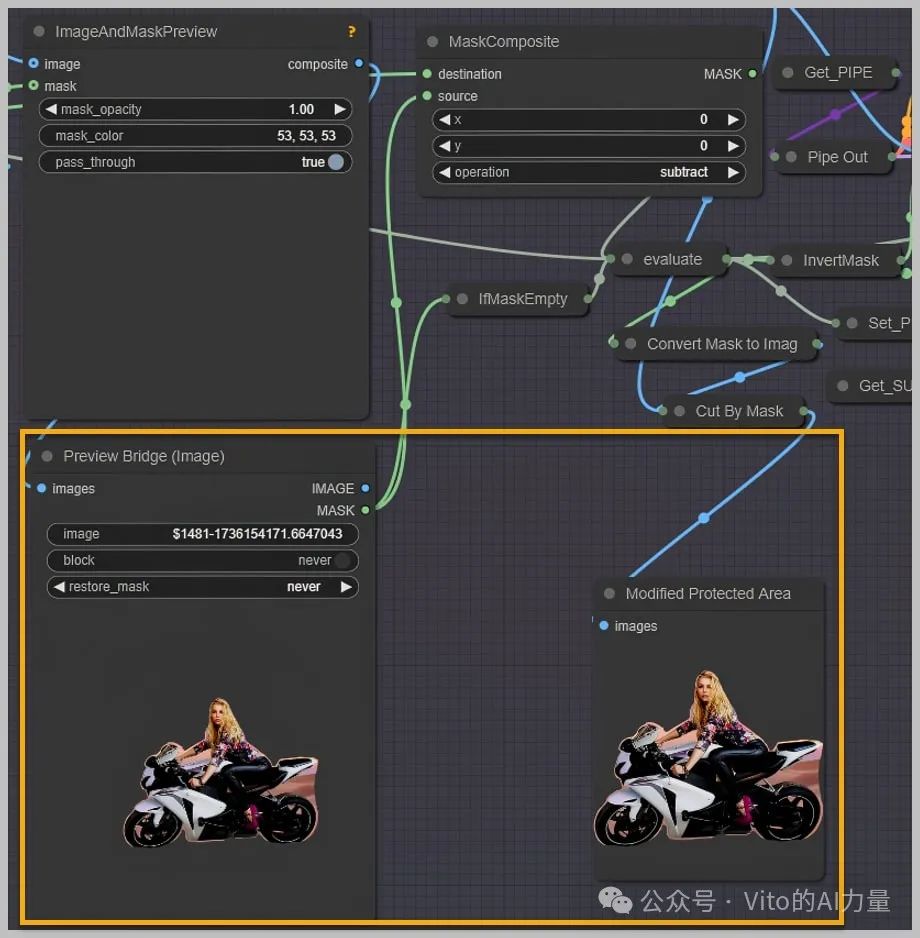
Task: Click the image $1481 filename field
Action: (203, 534)
